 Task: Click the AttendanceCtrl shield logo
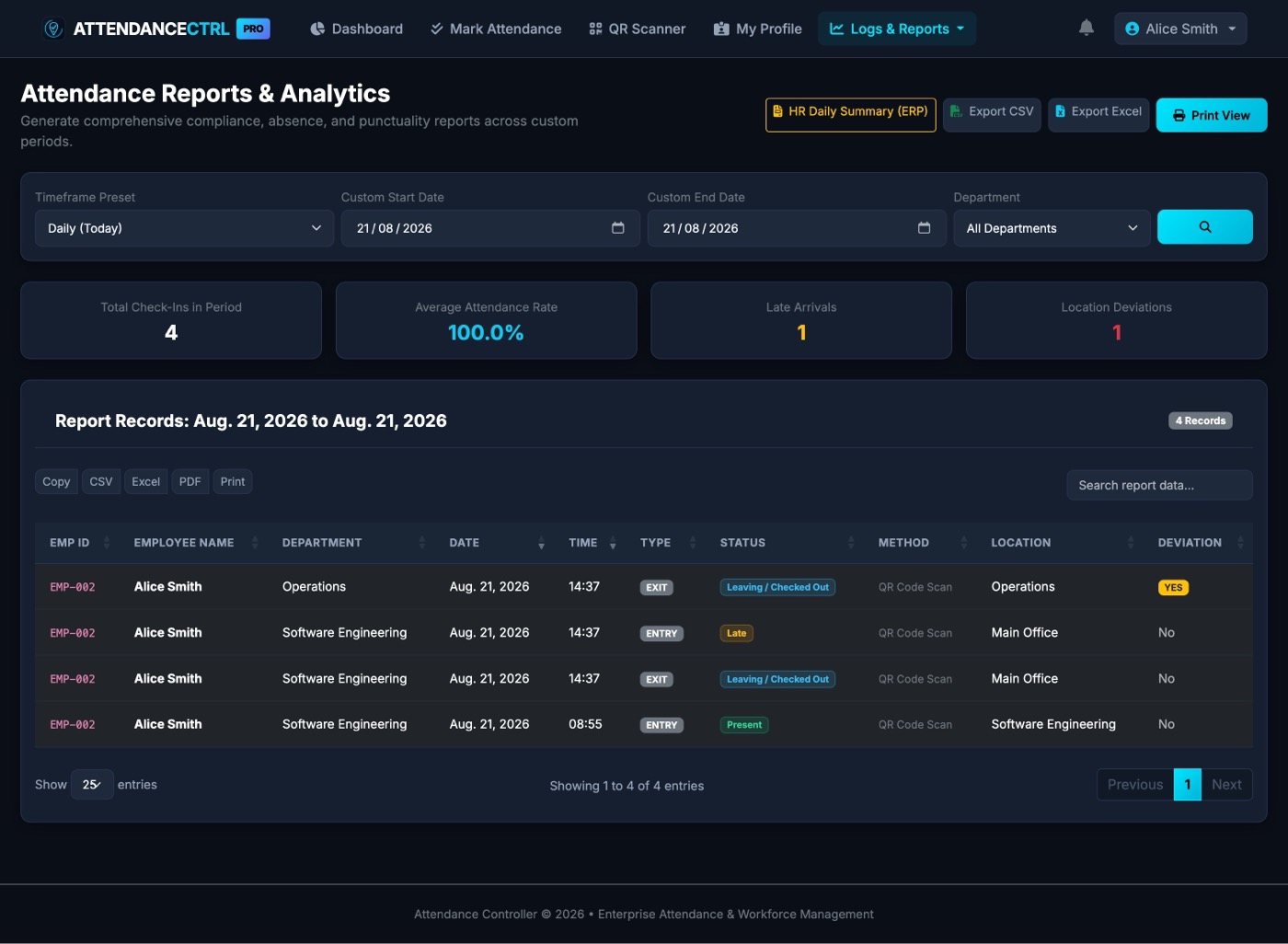[x=53, y=29]
